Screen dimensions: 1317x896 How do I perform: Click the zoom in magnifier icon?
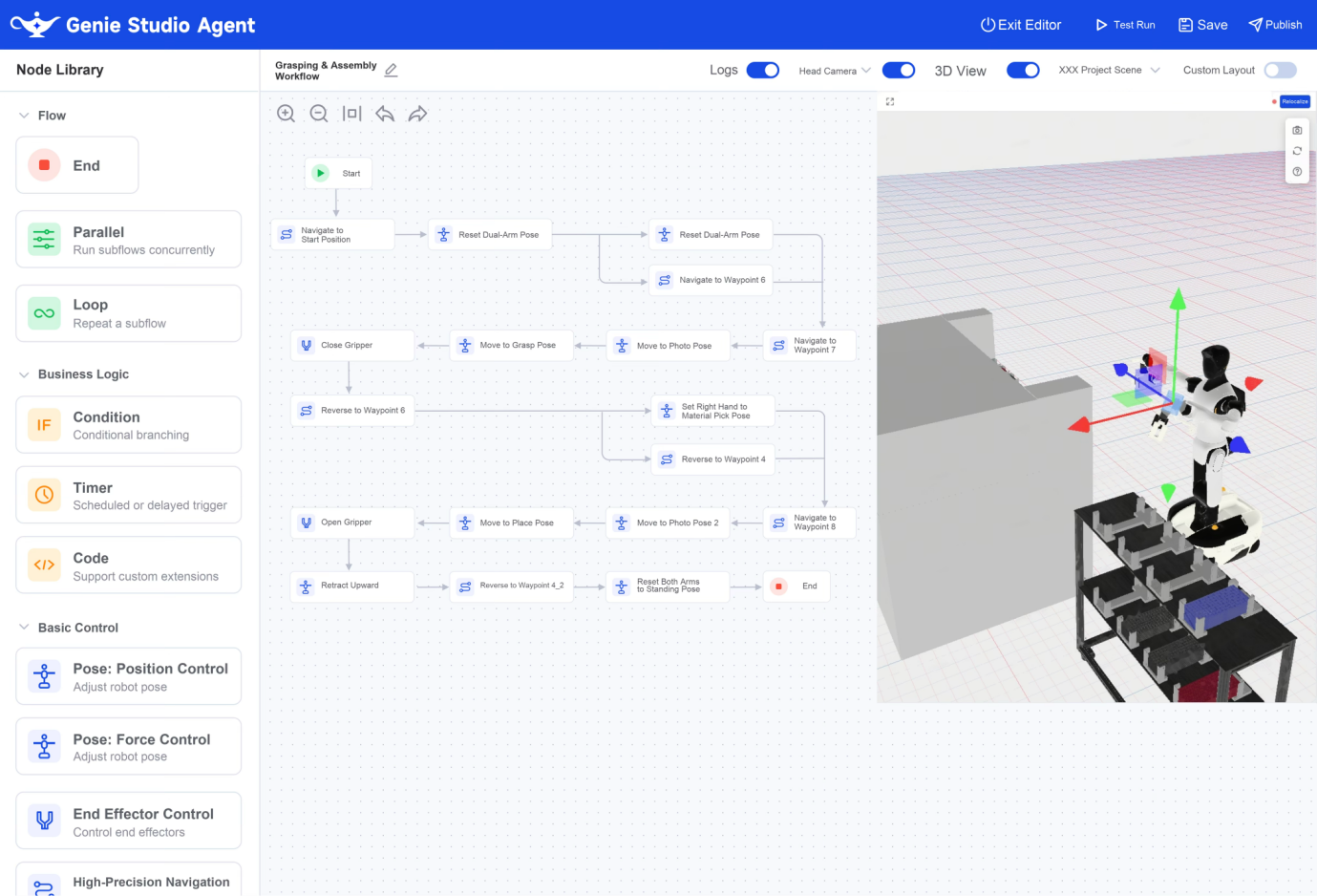coord(286,114)
